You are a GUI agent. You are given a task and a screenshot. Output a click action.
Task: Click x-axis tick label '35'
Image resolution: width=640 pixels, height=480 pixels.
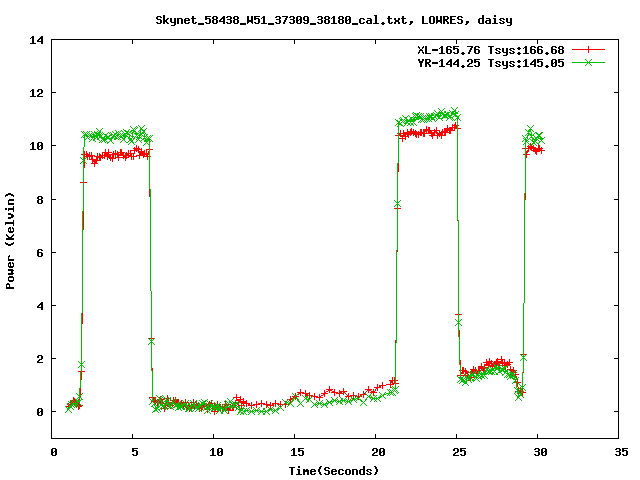pos(621,452)
